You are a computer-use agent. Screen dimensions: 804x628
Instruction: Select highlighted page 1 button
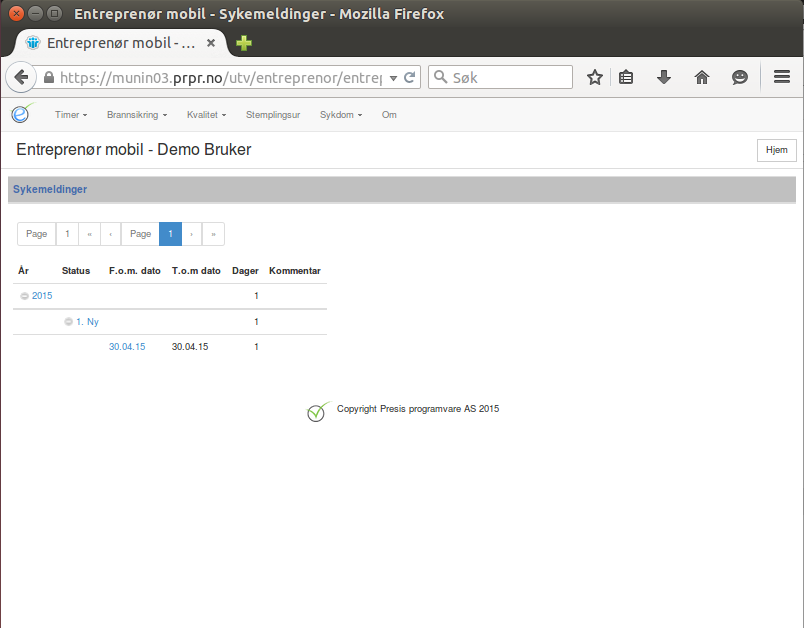coord(170,234)
